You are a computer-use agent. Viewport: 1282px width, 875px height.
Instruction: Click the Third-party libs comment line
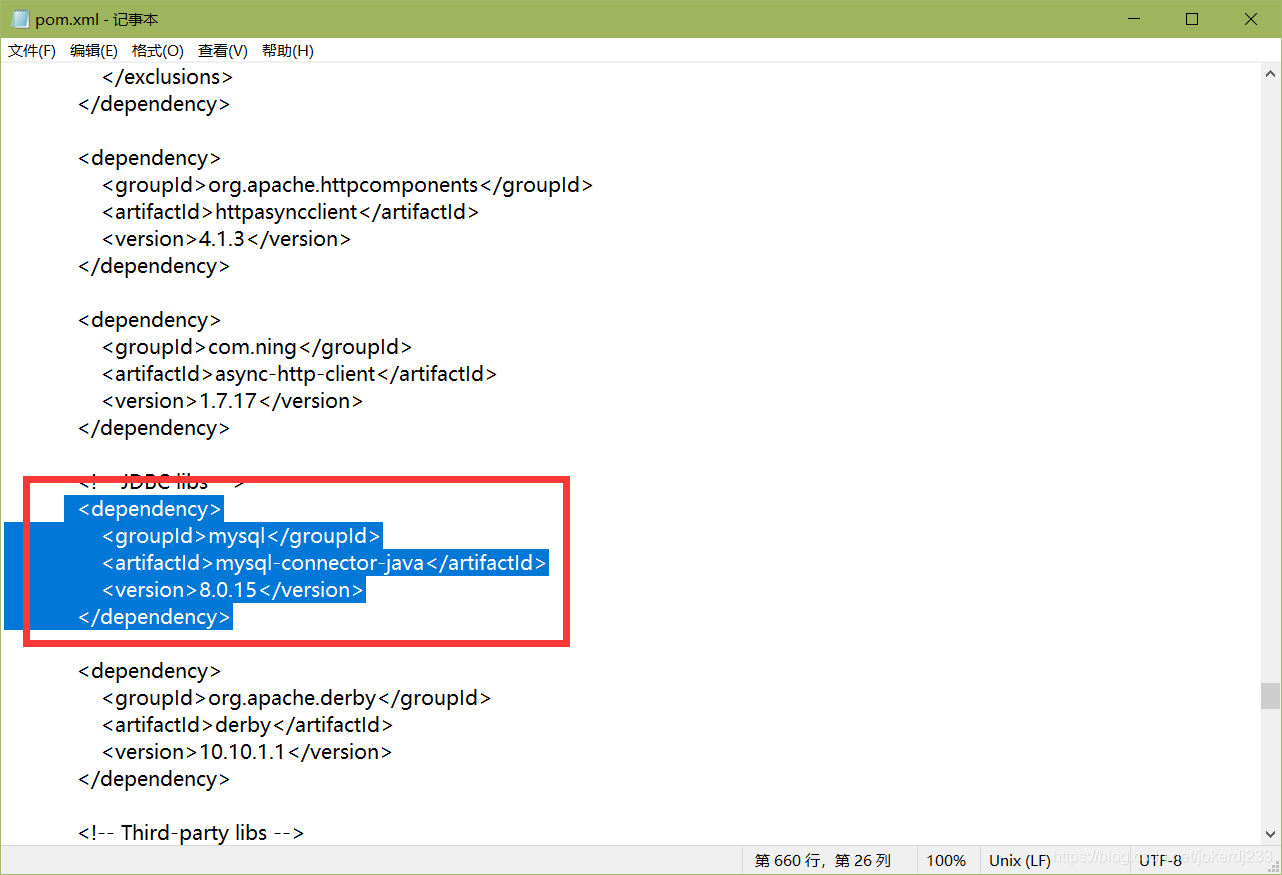pyautogui.click(x=191, y=833)
